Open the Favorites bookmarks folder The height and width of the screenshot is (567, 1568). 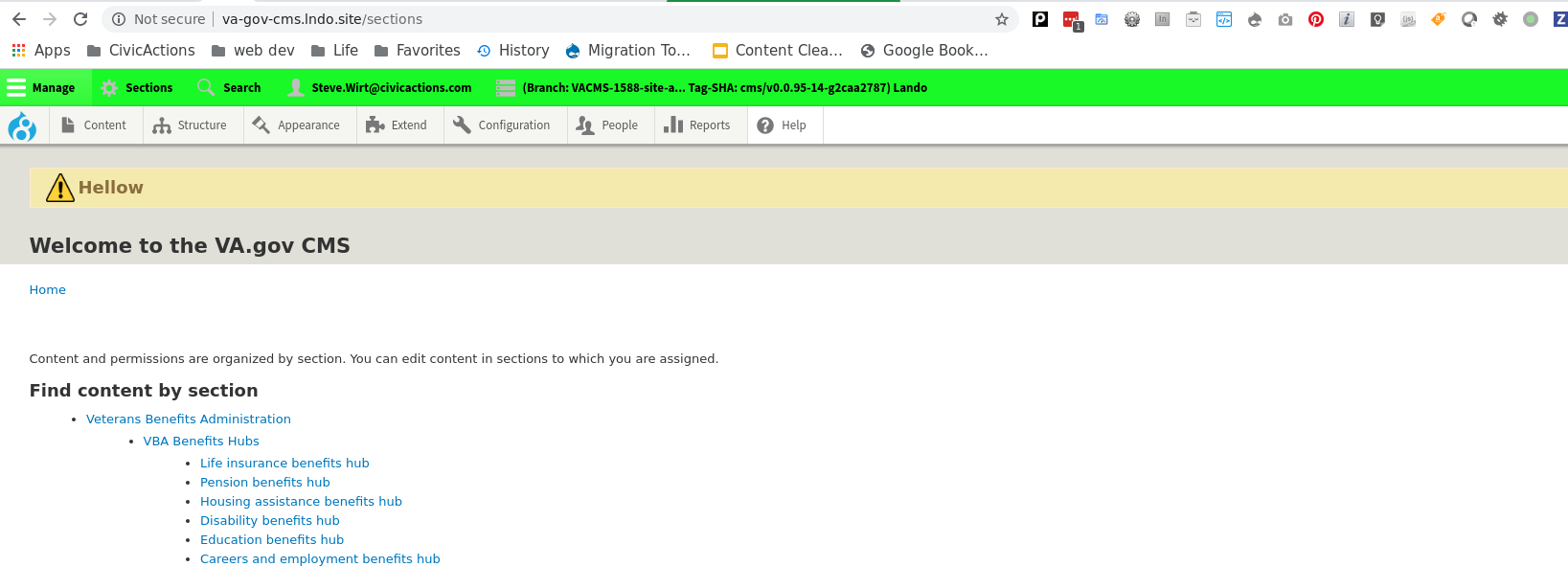pyautogui.click(x=417, y=51)
